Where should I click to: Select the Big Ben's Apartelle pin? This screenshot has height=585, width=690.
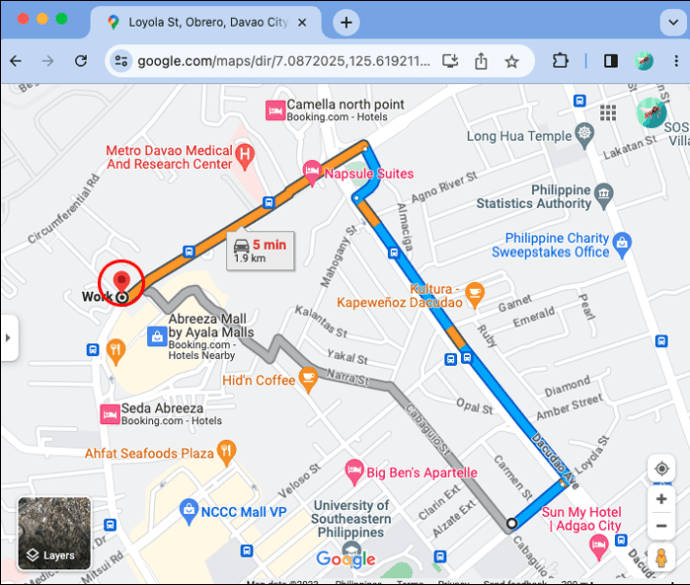tap(354, 472)
